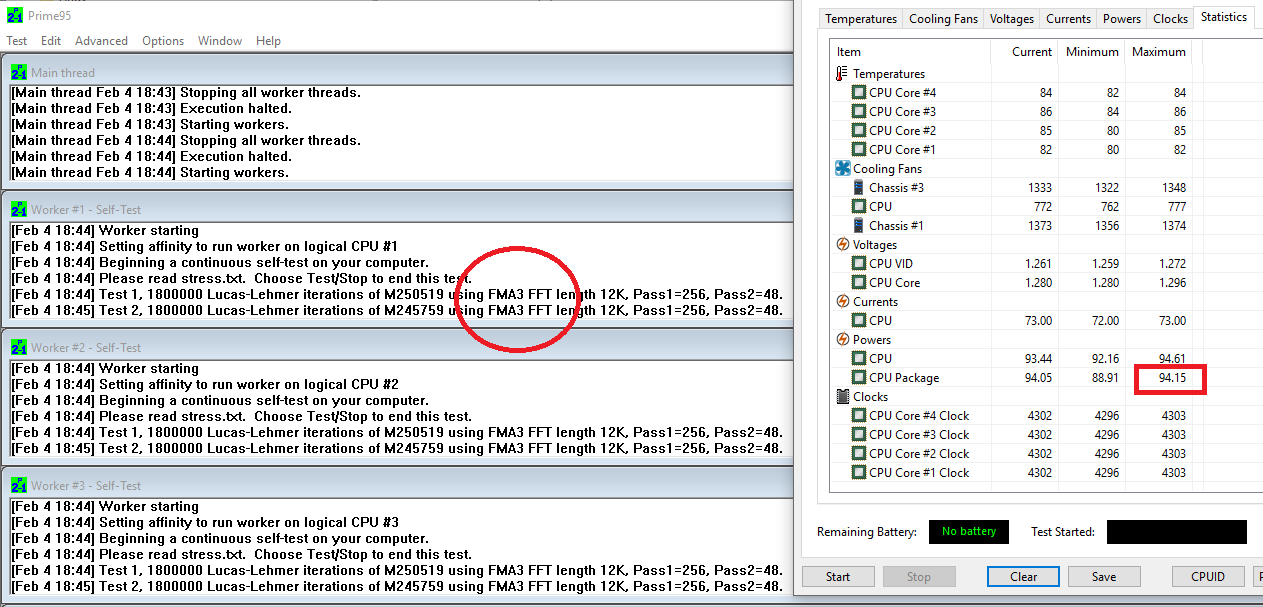The height and width of the screenshot is (607, 1263).
Task: Click the Clear button
Action: [x=1023, y=577]
